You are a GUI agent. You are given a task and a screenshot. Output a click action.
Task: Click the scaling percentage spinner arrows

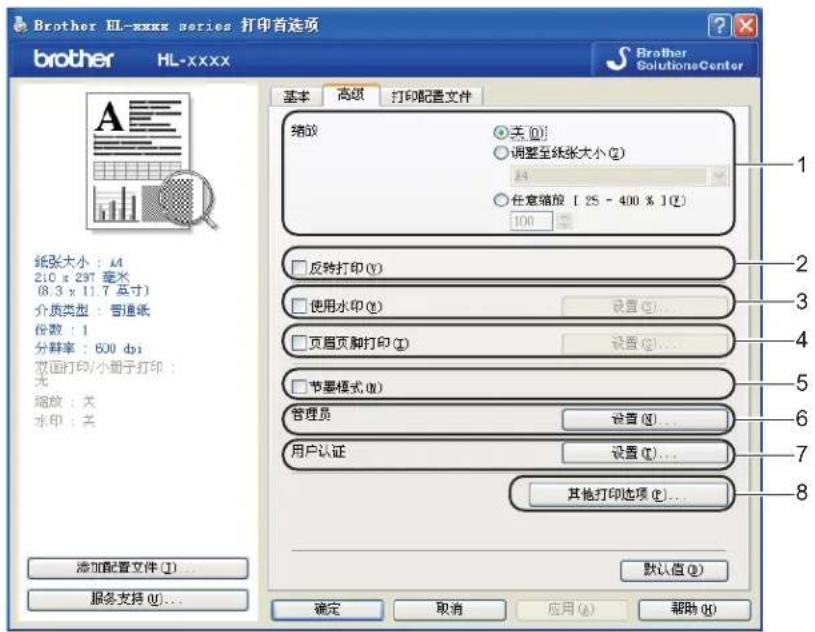564,221
